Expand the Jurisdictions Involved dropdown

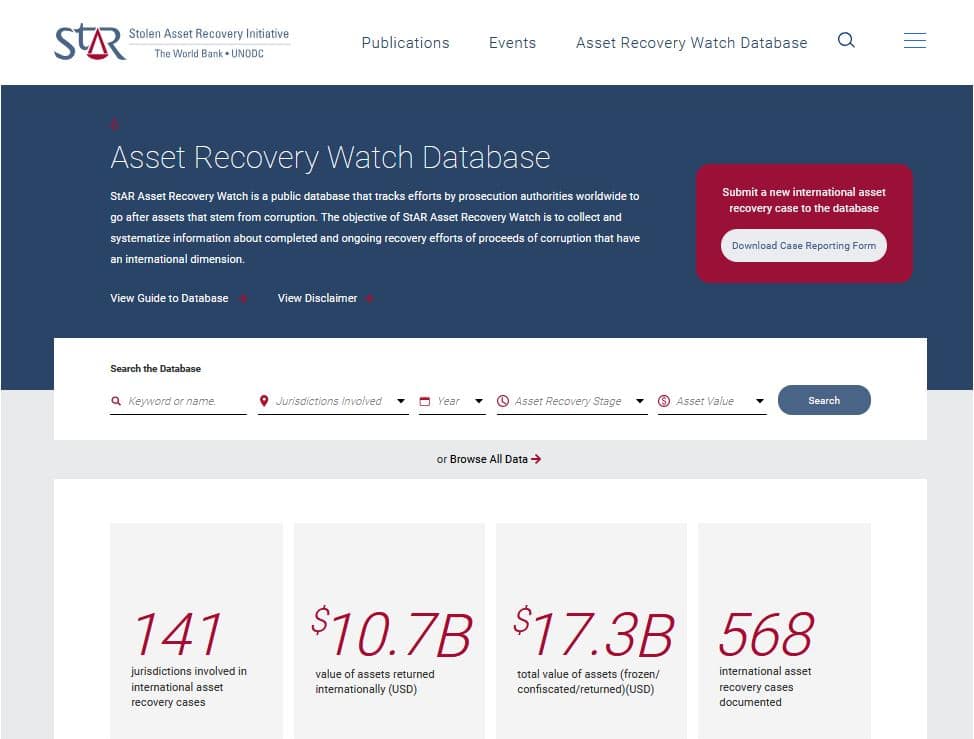[401, 401]
